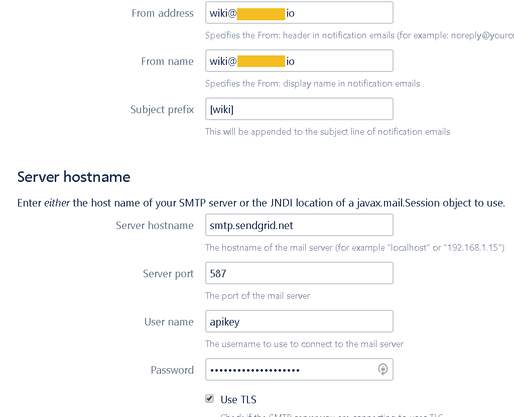Viewport: 514px width, 417px height.
Task: Click into the Subject prefix field
Action: pos(299,109)
